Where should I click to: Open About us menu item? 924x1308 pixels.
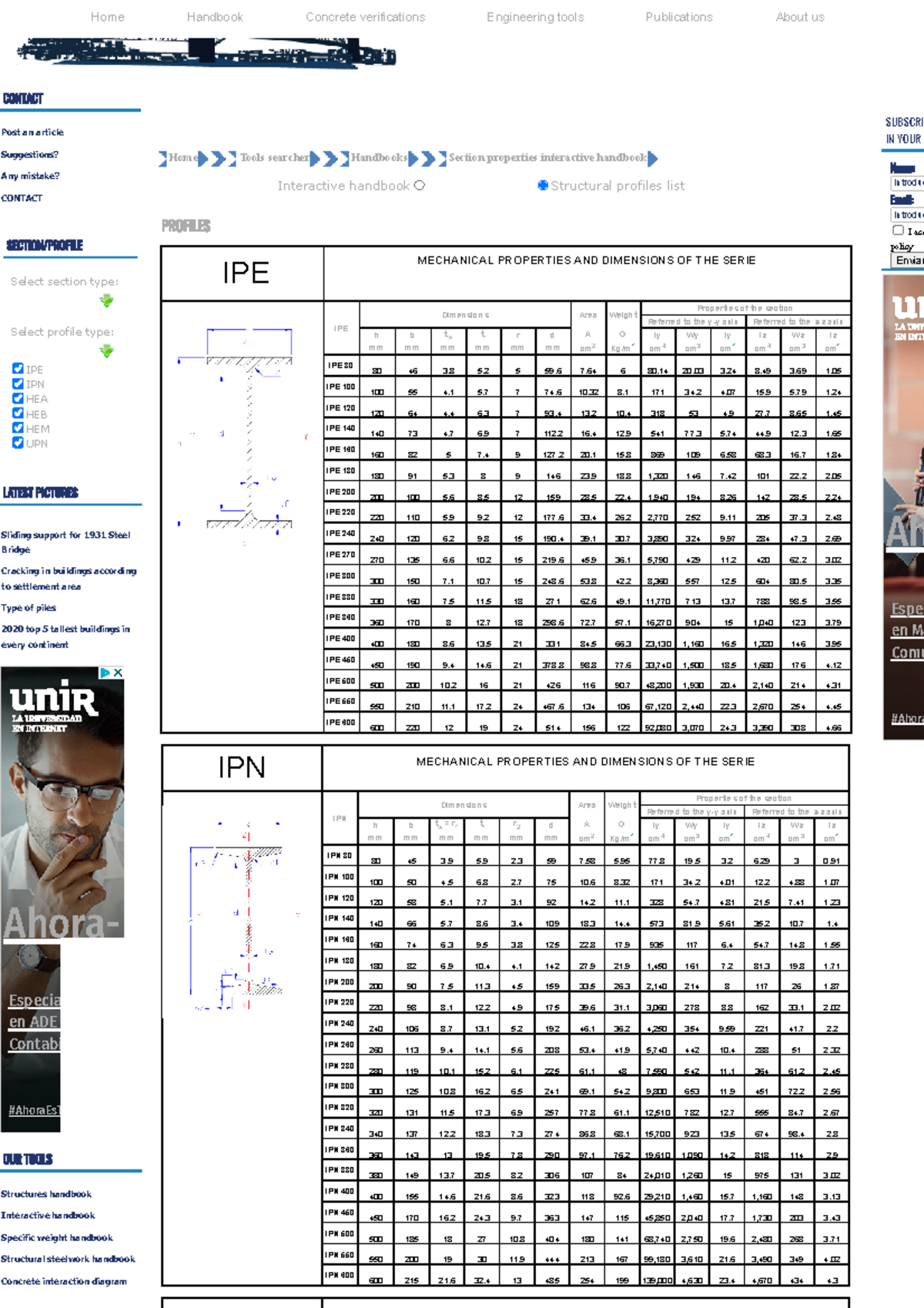tap(800, 17)
